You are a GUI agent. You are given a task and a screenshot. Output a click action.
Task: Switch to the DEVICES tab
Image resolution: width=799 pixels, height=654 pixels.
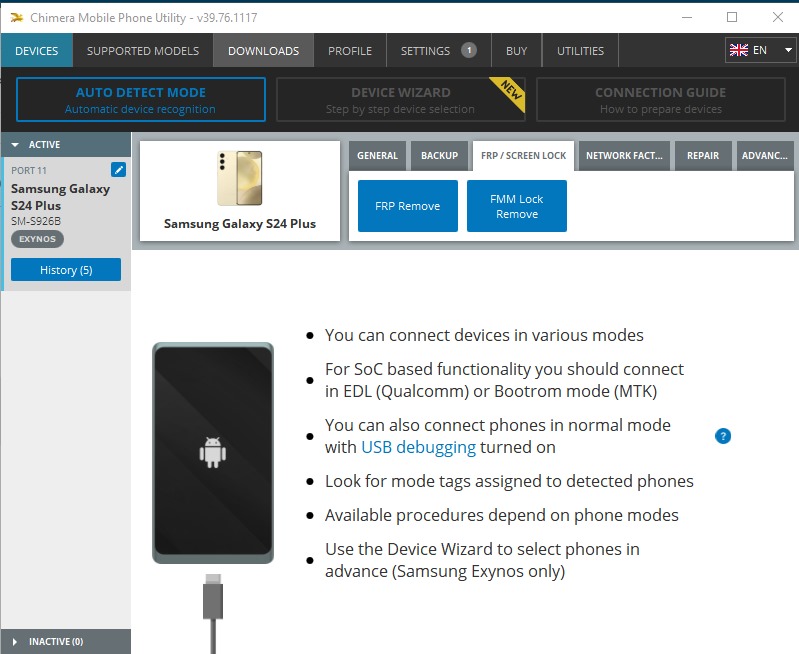tap(37, 50)
